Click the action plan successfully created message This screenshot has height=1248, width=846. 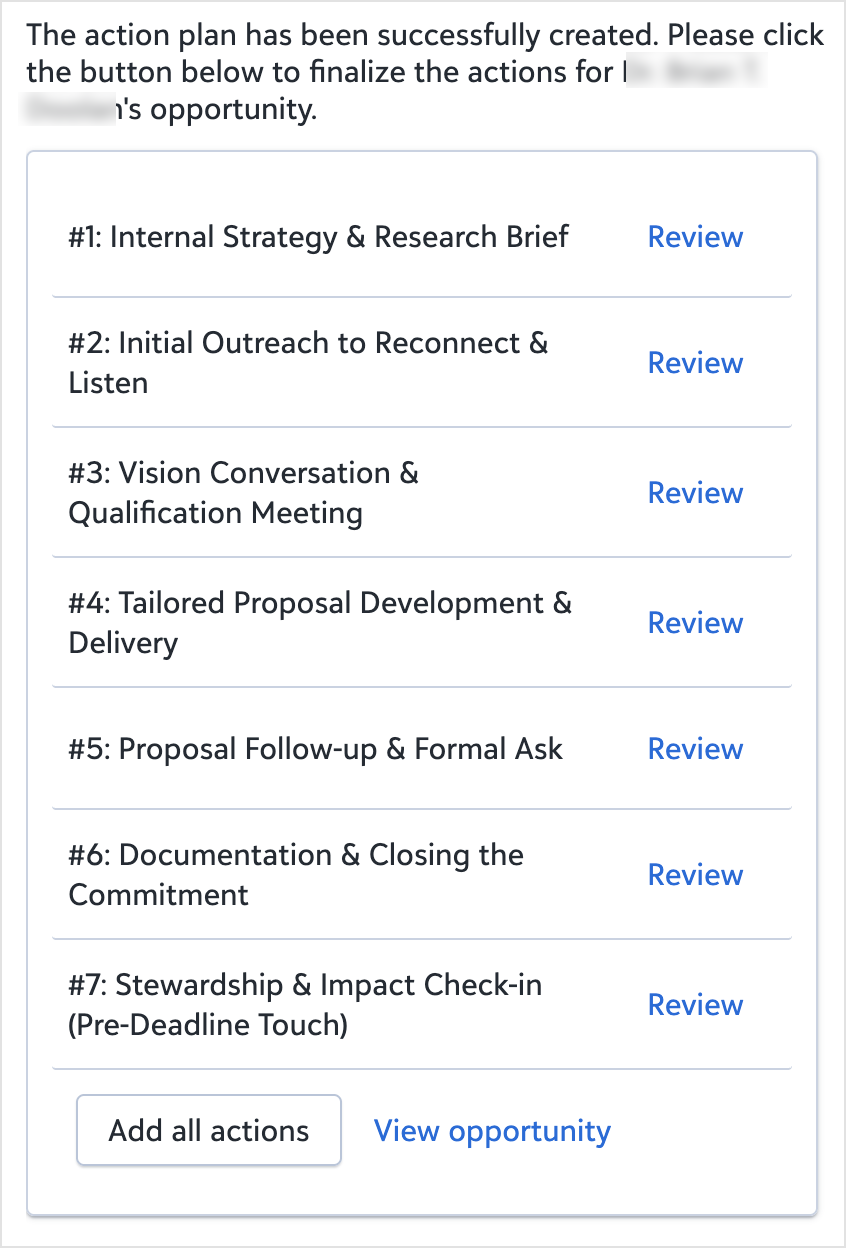pos(340,37)
